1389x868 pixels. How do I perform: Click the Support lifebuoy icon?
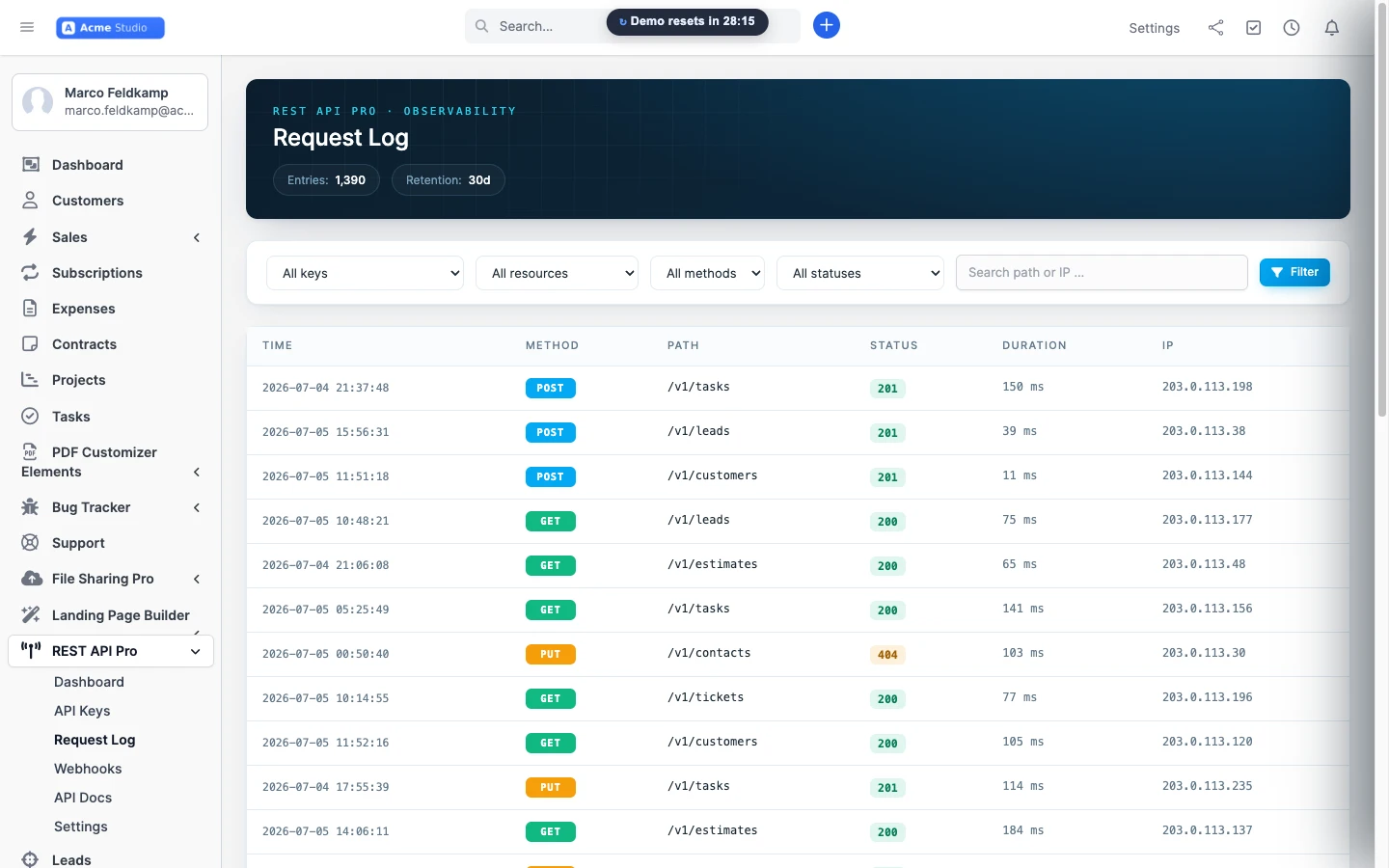point(31,543)
